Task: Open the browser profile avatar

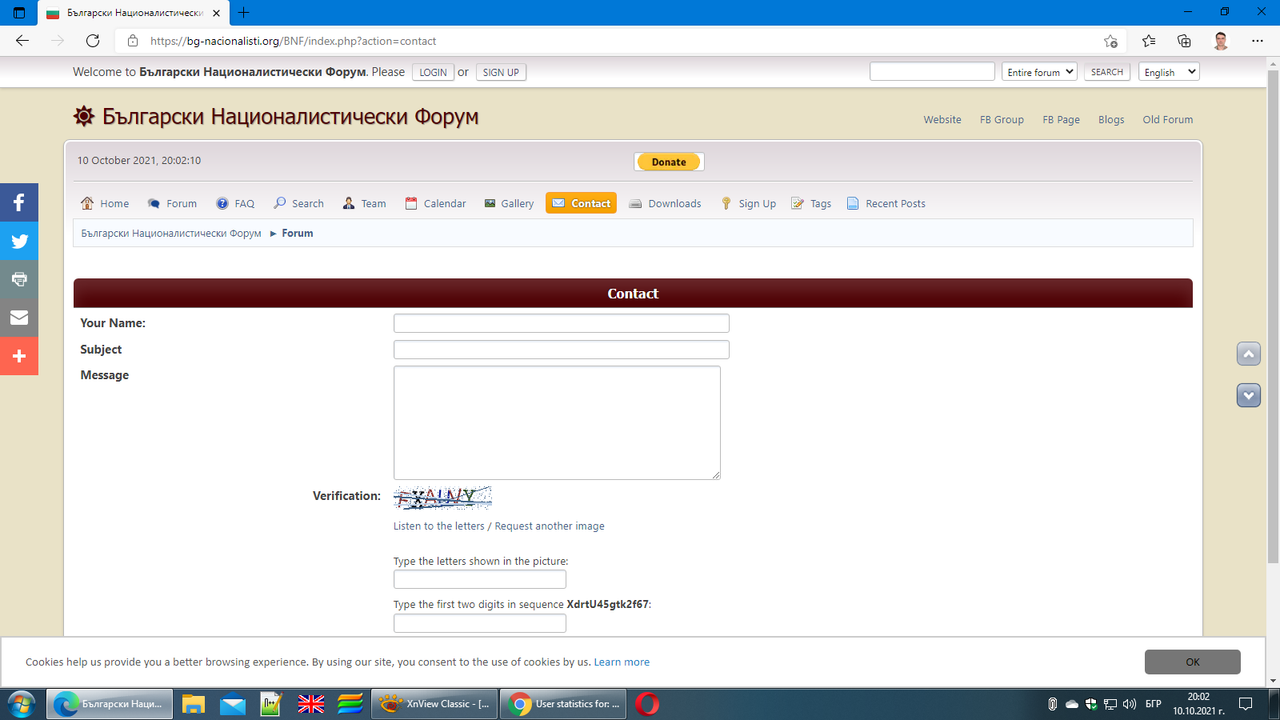Action: (1221, 41)
